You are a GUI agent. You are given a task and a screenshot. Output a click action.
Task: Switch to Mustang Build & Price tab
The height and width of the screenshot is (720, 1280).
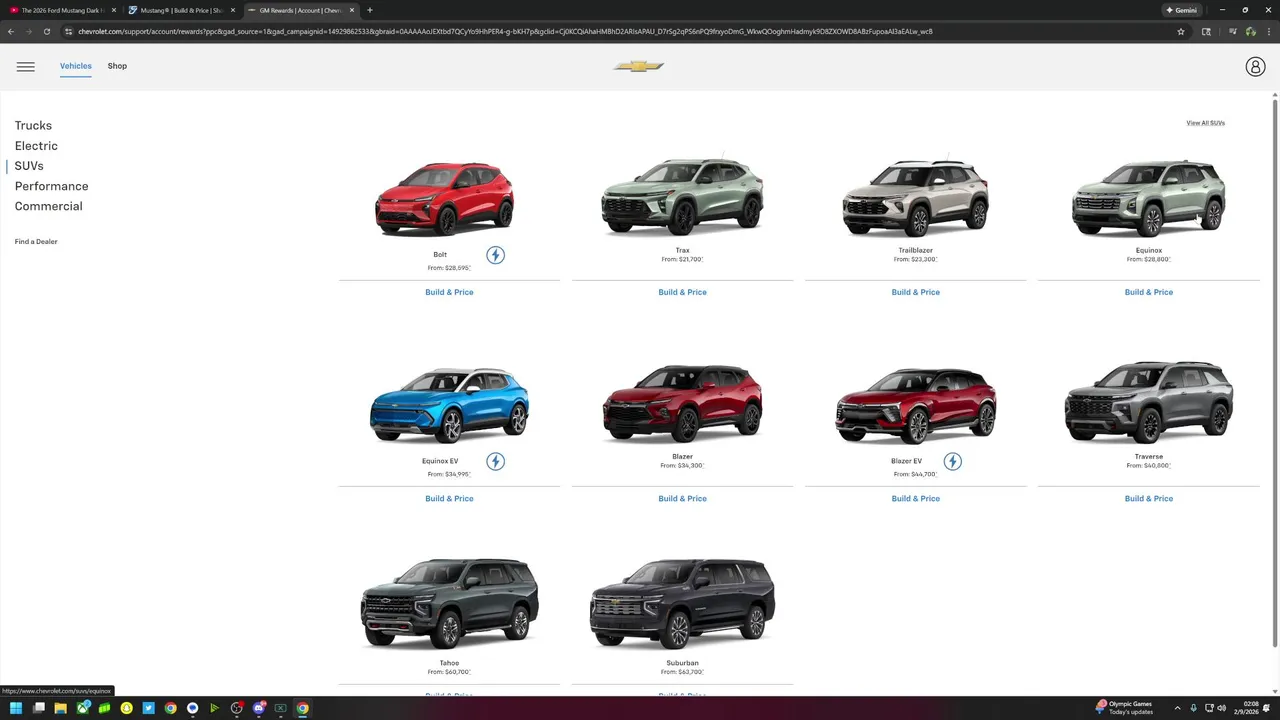click(182, 10)
